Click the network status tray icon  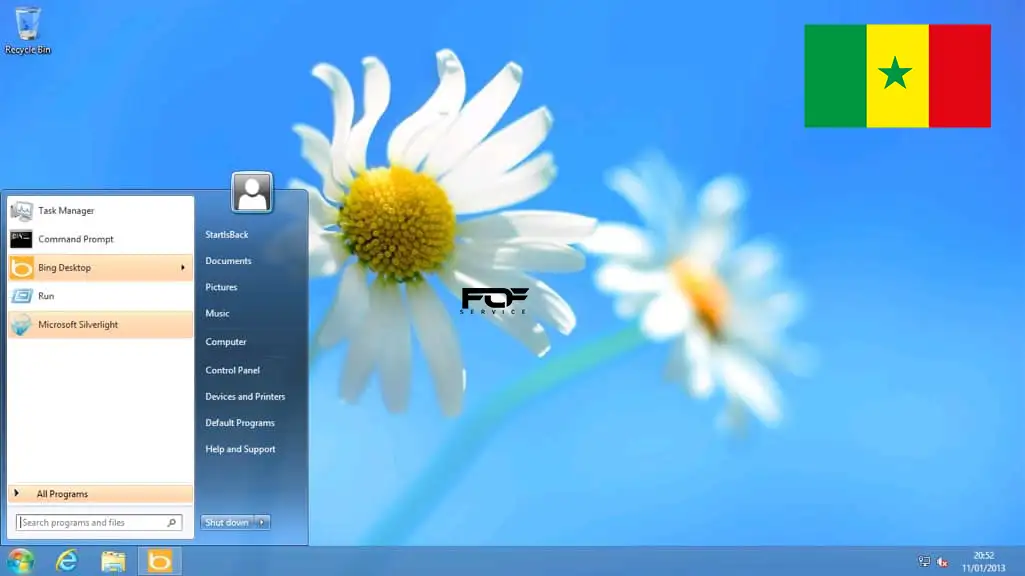click(x=922, y=561)
